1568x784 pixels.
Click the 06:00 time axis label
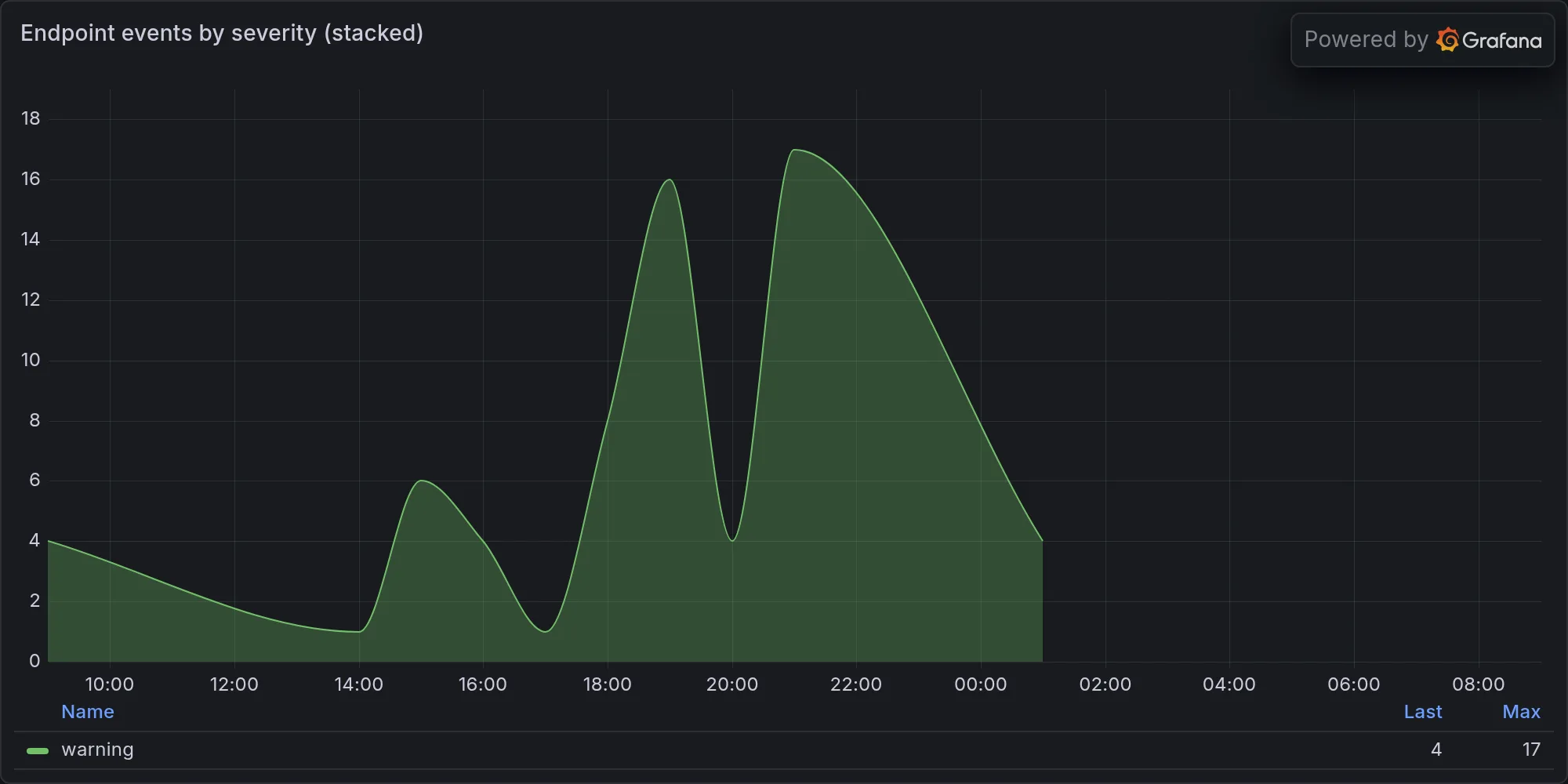coord(1354,684)
